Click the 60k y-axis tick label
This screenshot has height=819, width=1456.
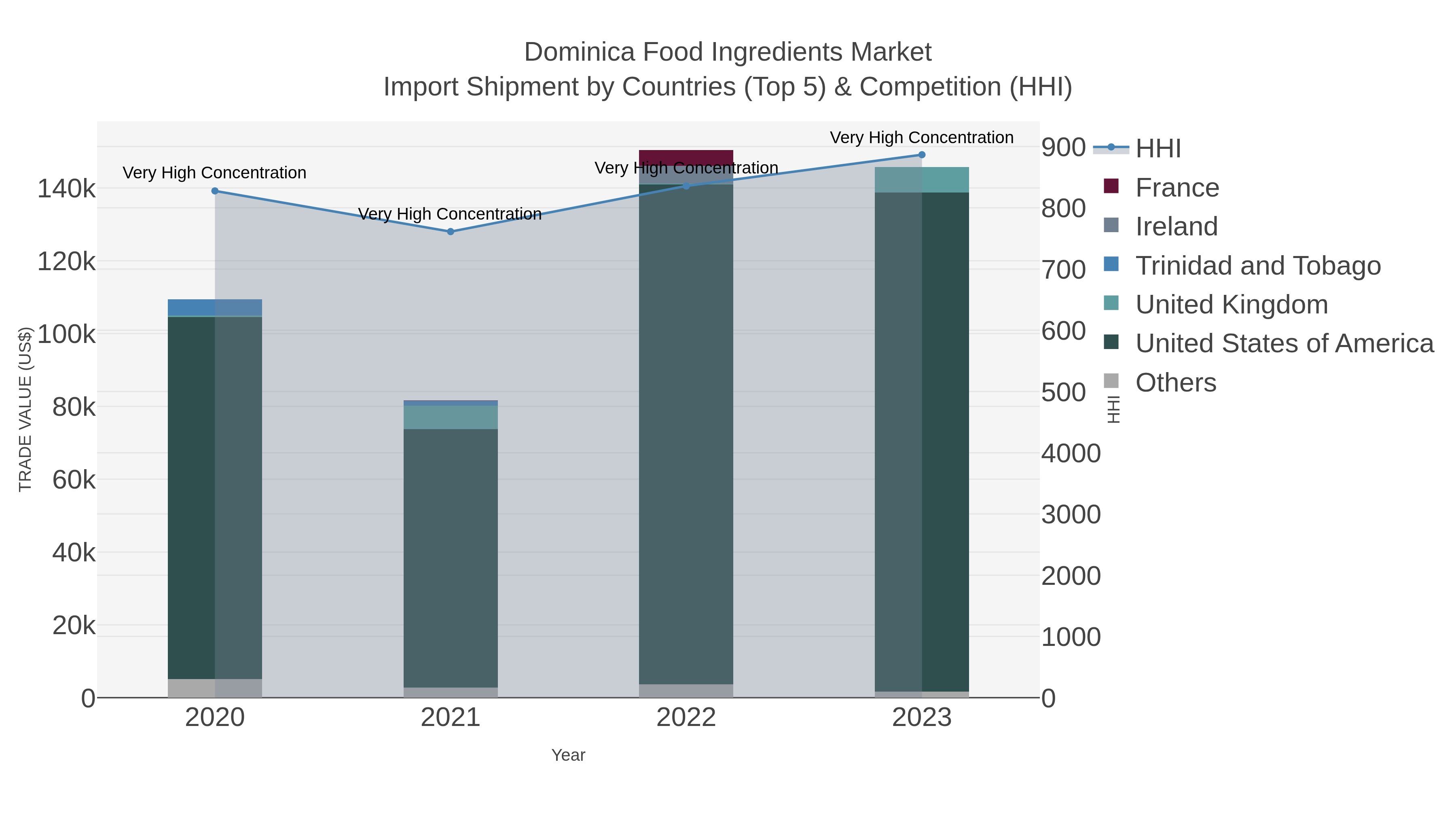74,480
